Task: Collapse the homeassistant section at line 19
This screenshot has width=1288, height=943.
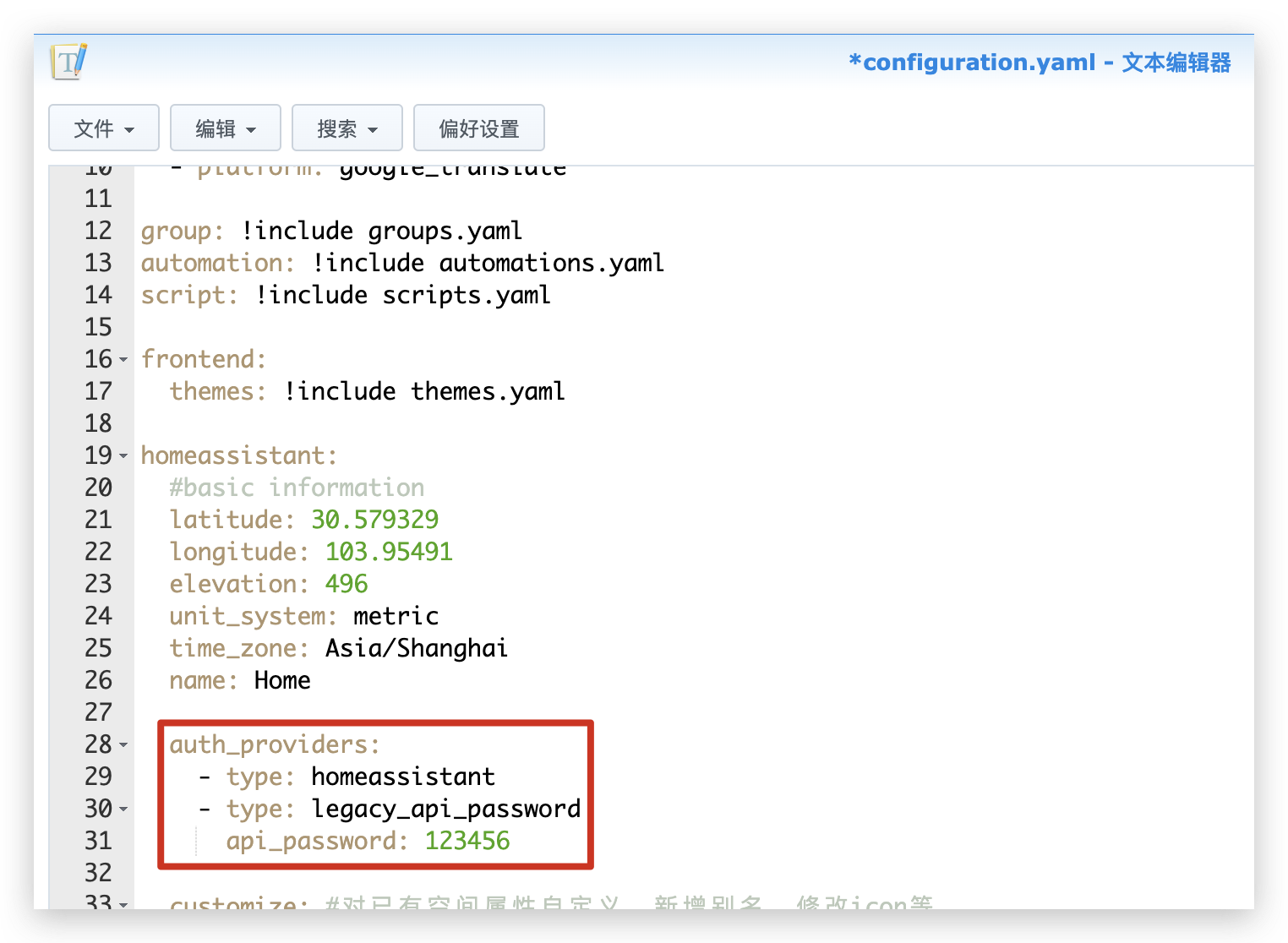Action: tap(123, 455)
